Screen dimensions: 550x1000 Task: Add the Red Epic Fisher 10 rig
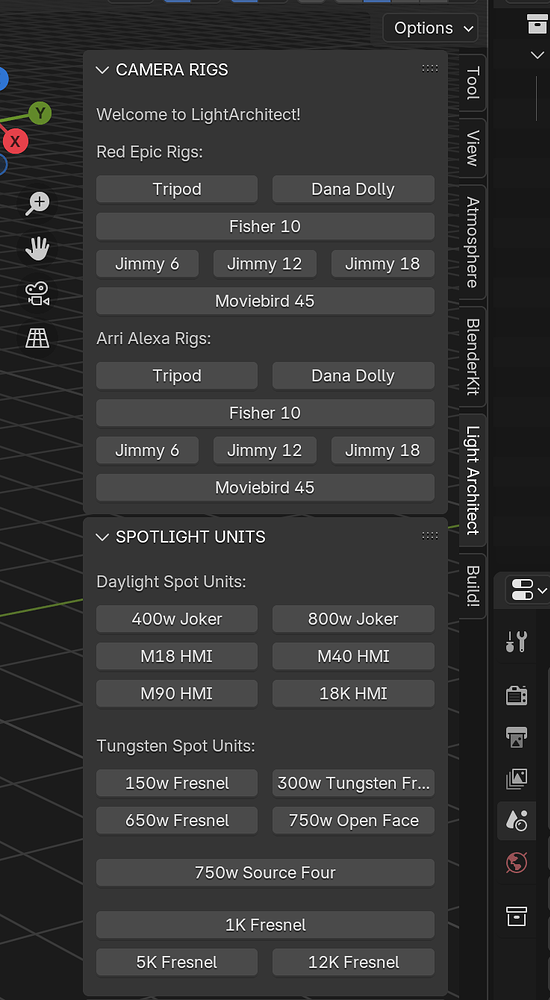point(265,226)
